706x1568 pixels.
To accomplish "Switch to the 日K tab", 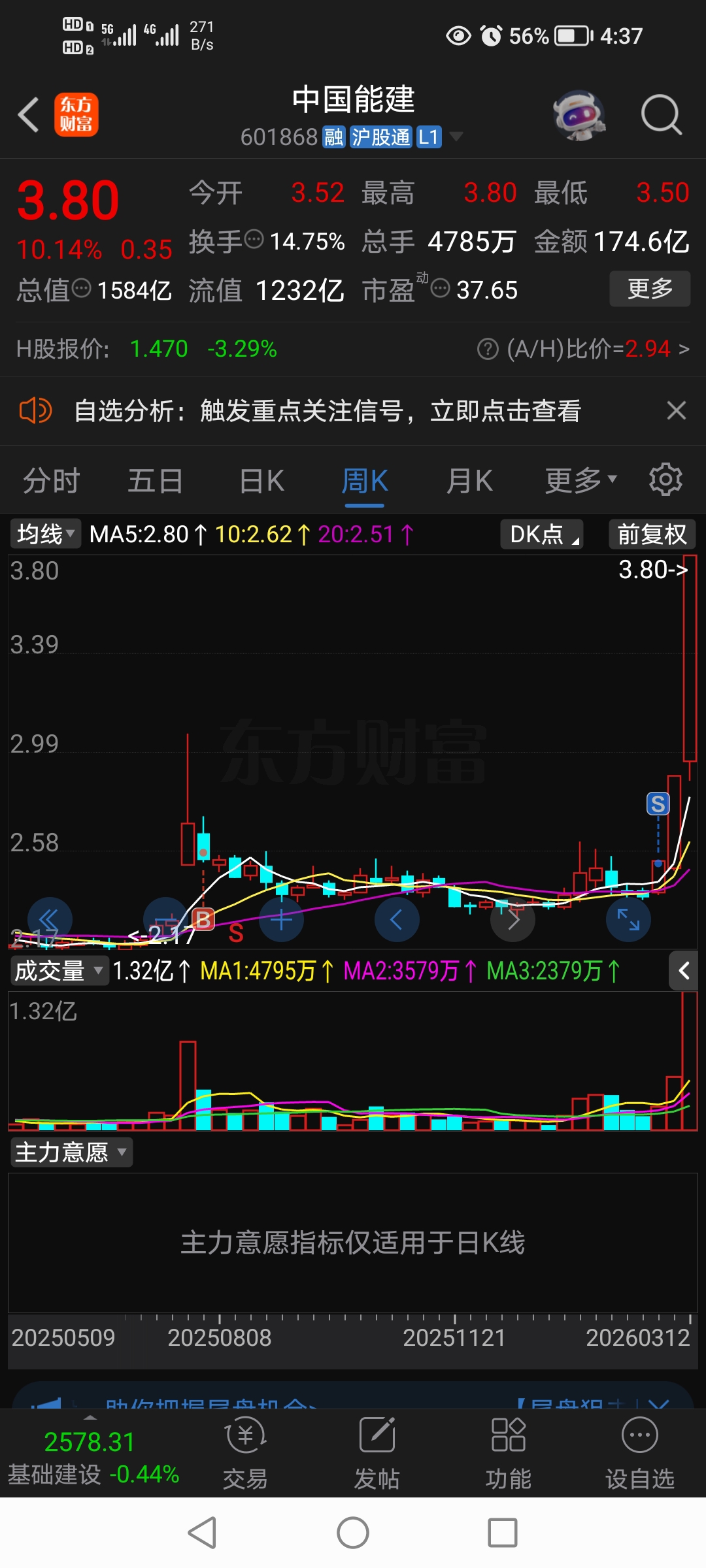I will [x=261, y=482].
